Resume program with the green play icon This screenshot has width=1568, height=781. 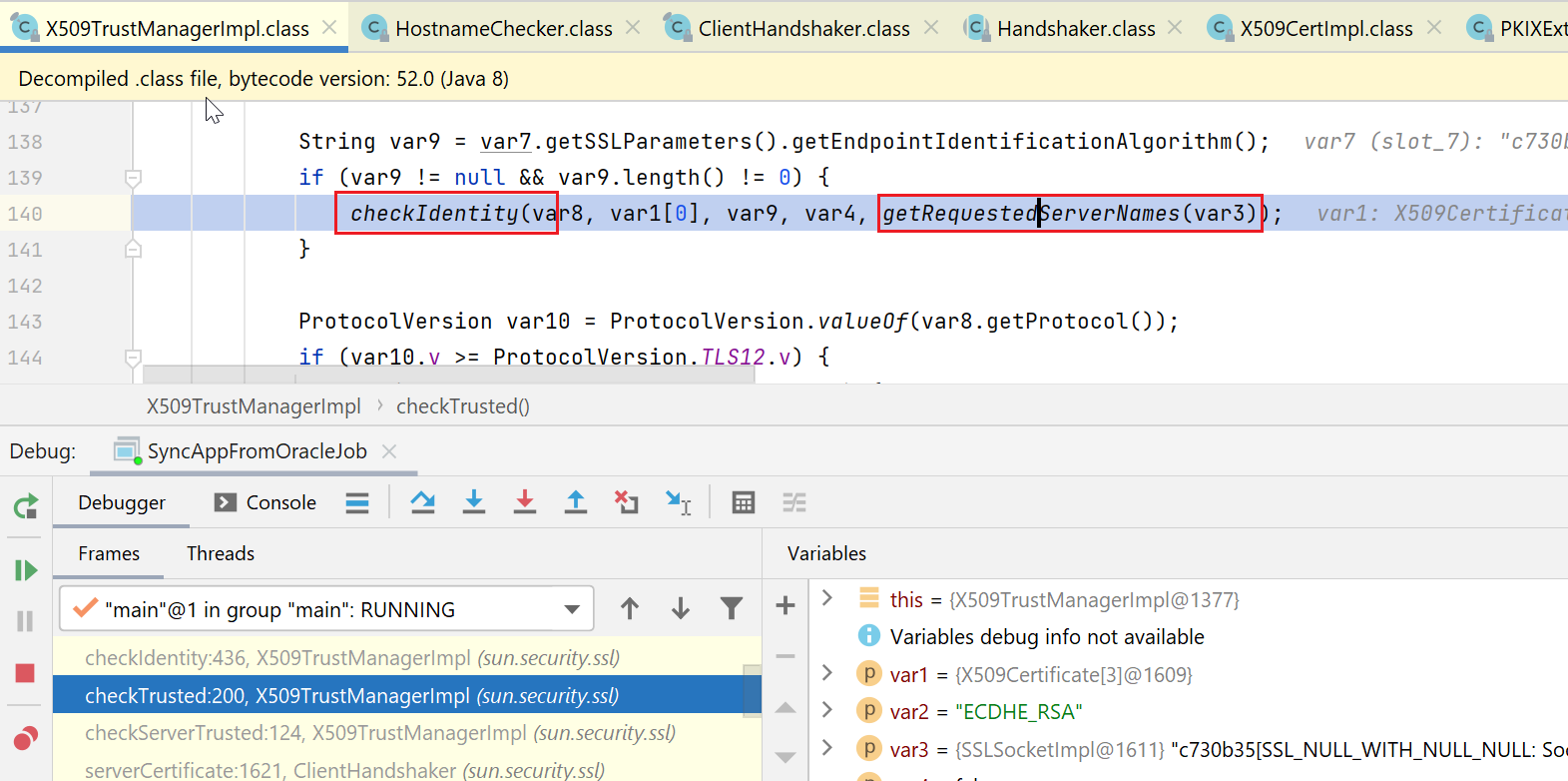tap(25, 570)
